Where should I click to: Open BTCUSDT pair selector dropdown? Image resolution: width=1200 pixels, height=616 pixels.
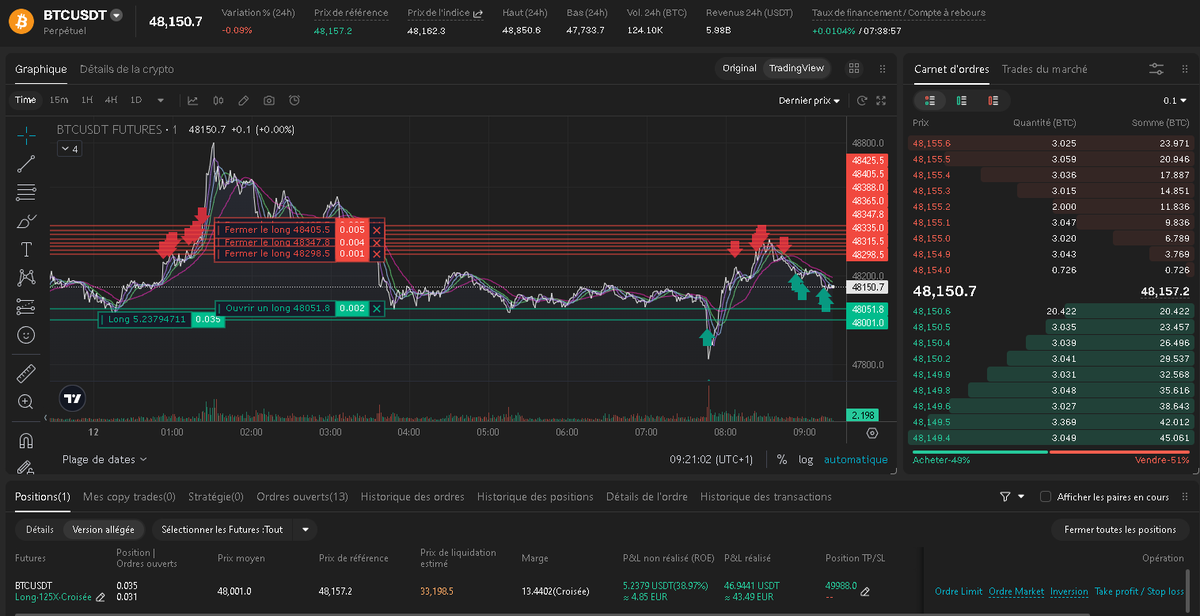pyautogui.click(x=117, y=16)
